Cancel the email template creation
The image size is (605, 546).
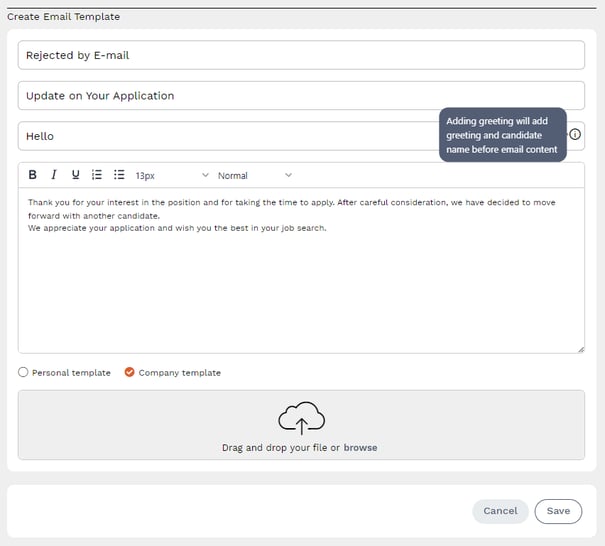pos(500,511)
